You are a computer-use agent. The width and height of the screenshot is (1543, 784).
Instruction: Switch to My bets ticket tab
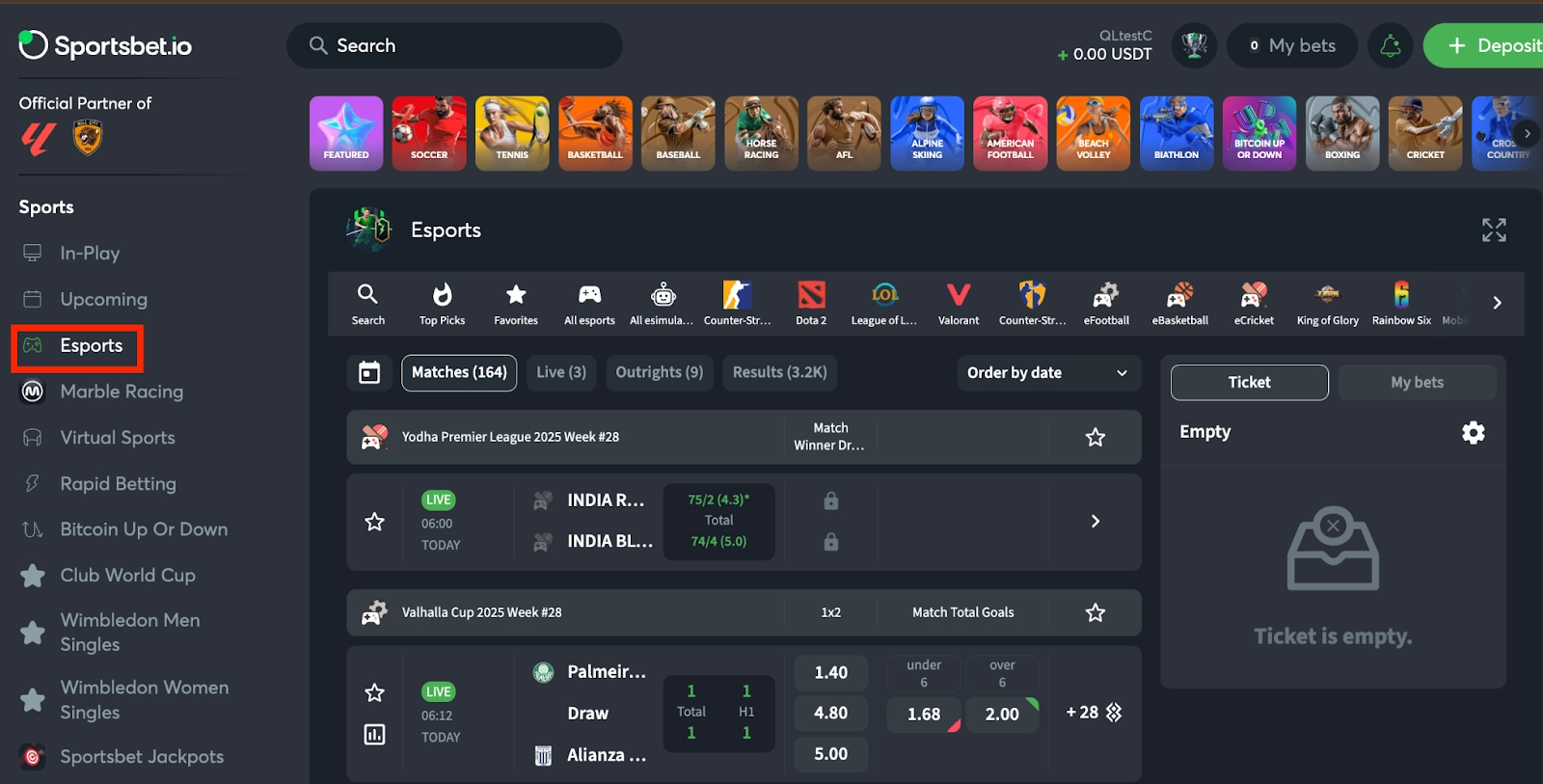coord(1418,382)
